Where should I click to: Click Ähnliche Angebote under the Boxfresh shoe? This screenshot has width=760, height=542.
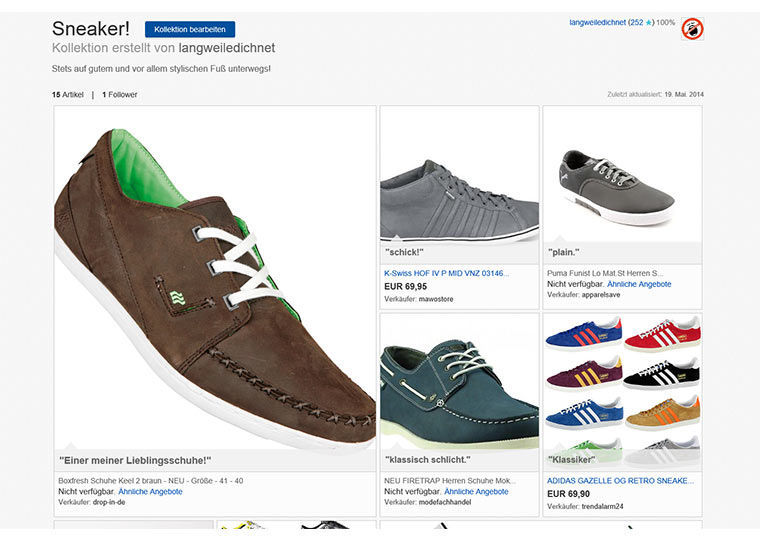click(x=150, y=492)
